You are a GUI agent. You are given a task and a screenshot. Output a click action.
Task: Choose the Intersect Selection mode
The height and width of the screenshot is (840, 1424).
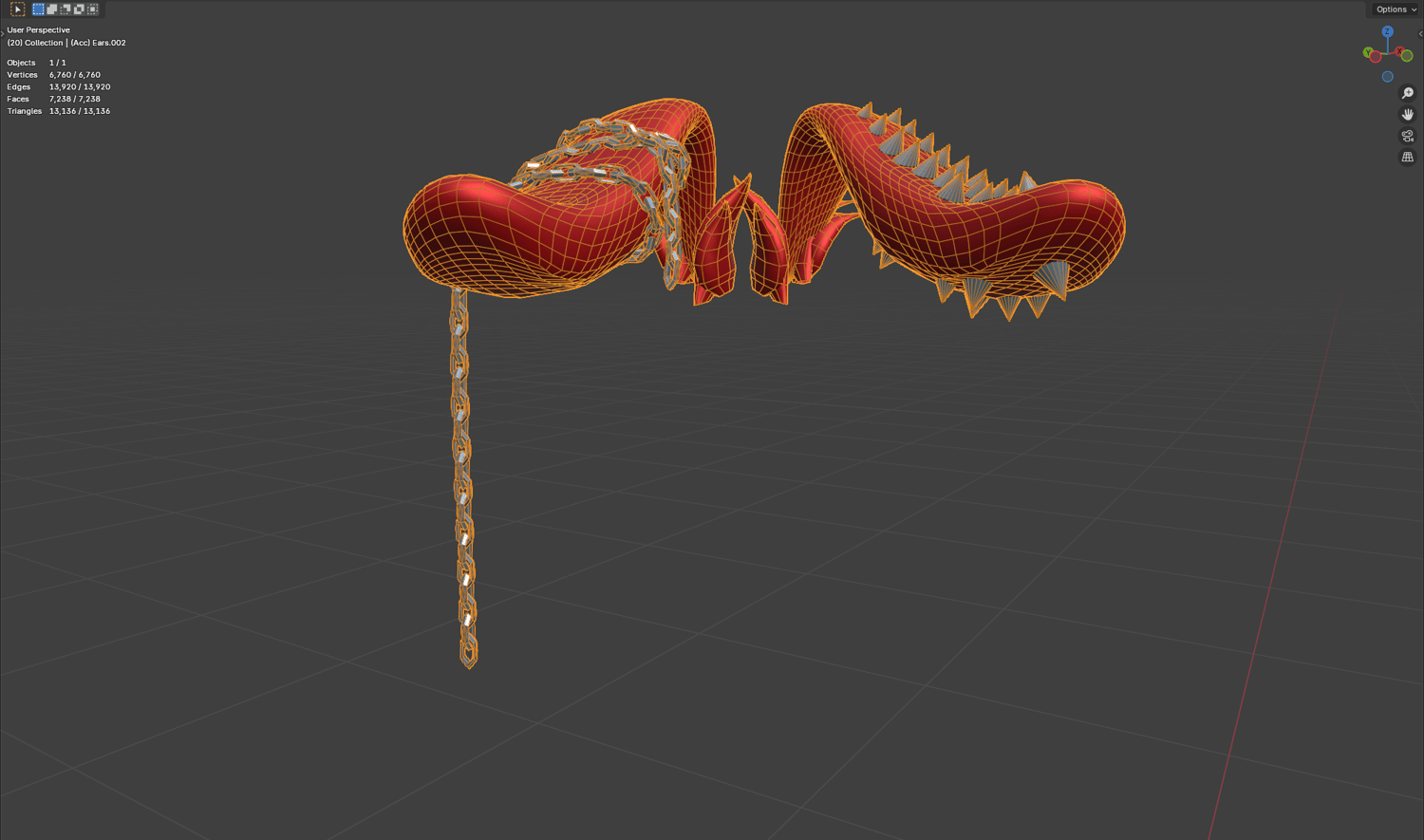tap(92, 9)
